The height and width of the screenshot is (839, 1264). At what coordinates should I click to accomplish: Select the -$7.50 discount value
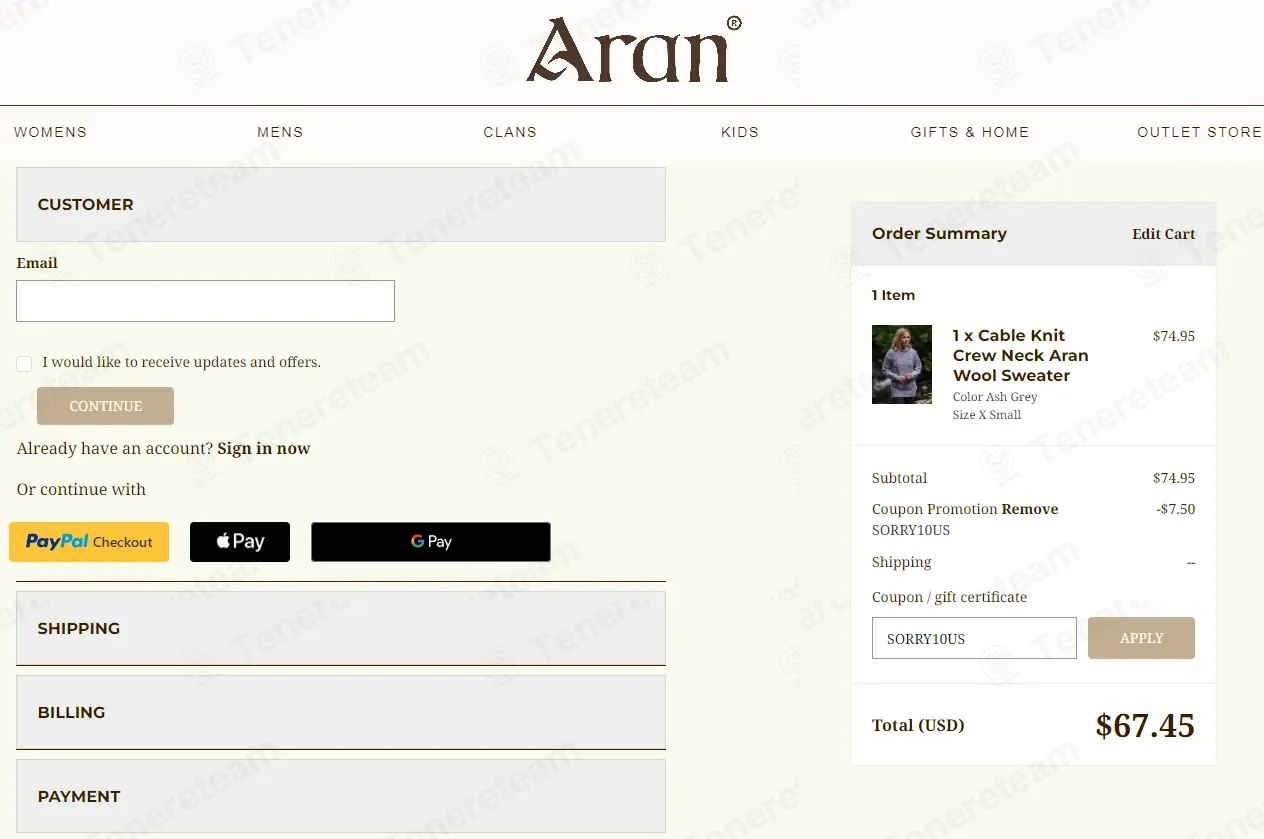(x=1176, y=509)
